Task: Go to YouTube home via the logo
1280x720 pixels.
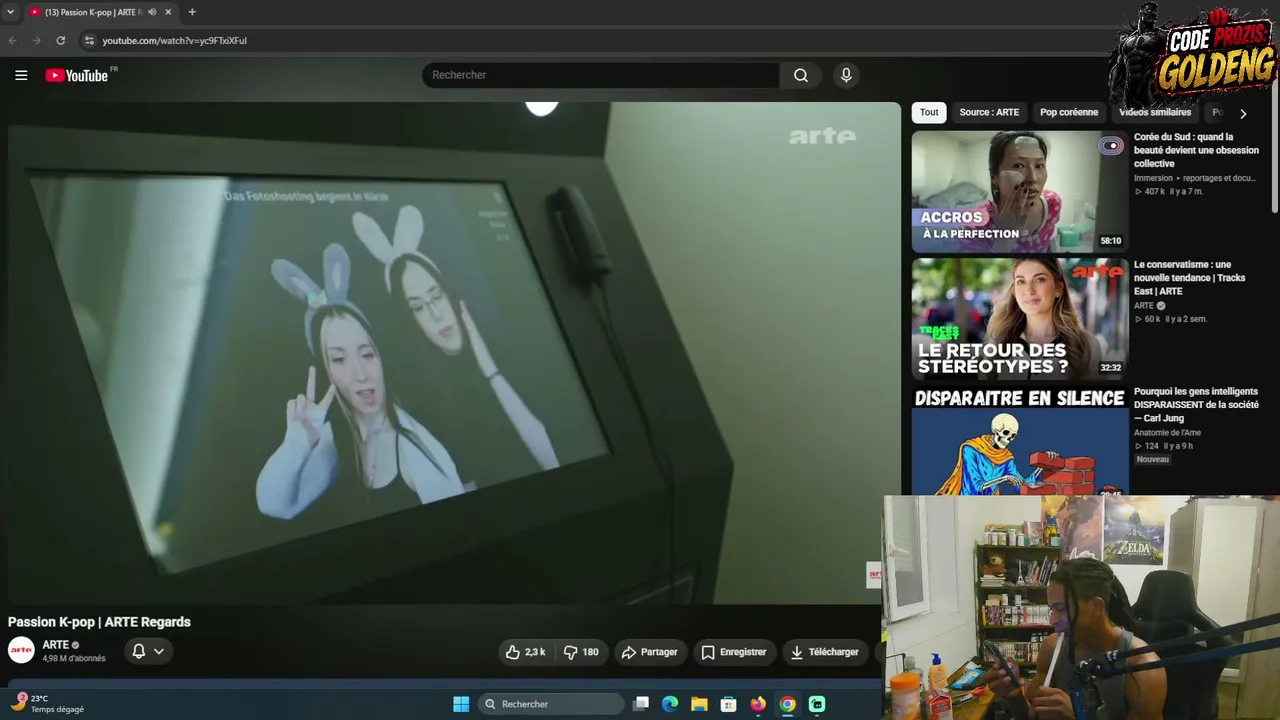Action: [77, 75]
